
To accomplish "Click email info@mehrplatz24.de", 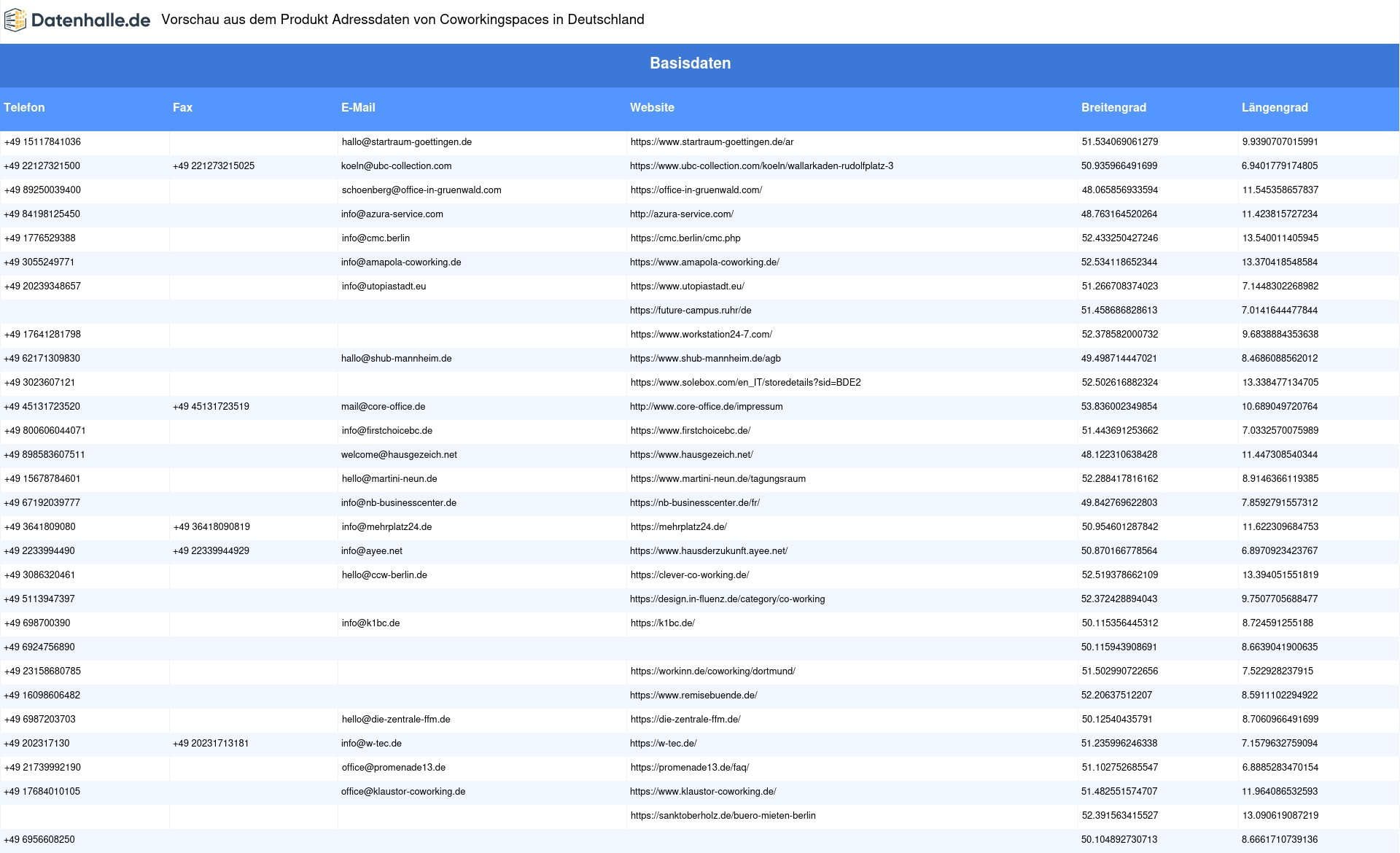I will [x=386, y=527].
